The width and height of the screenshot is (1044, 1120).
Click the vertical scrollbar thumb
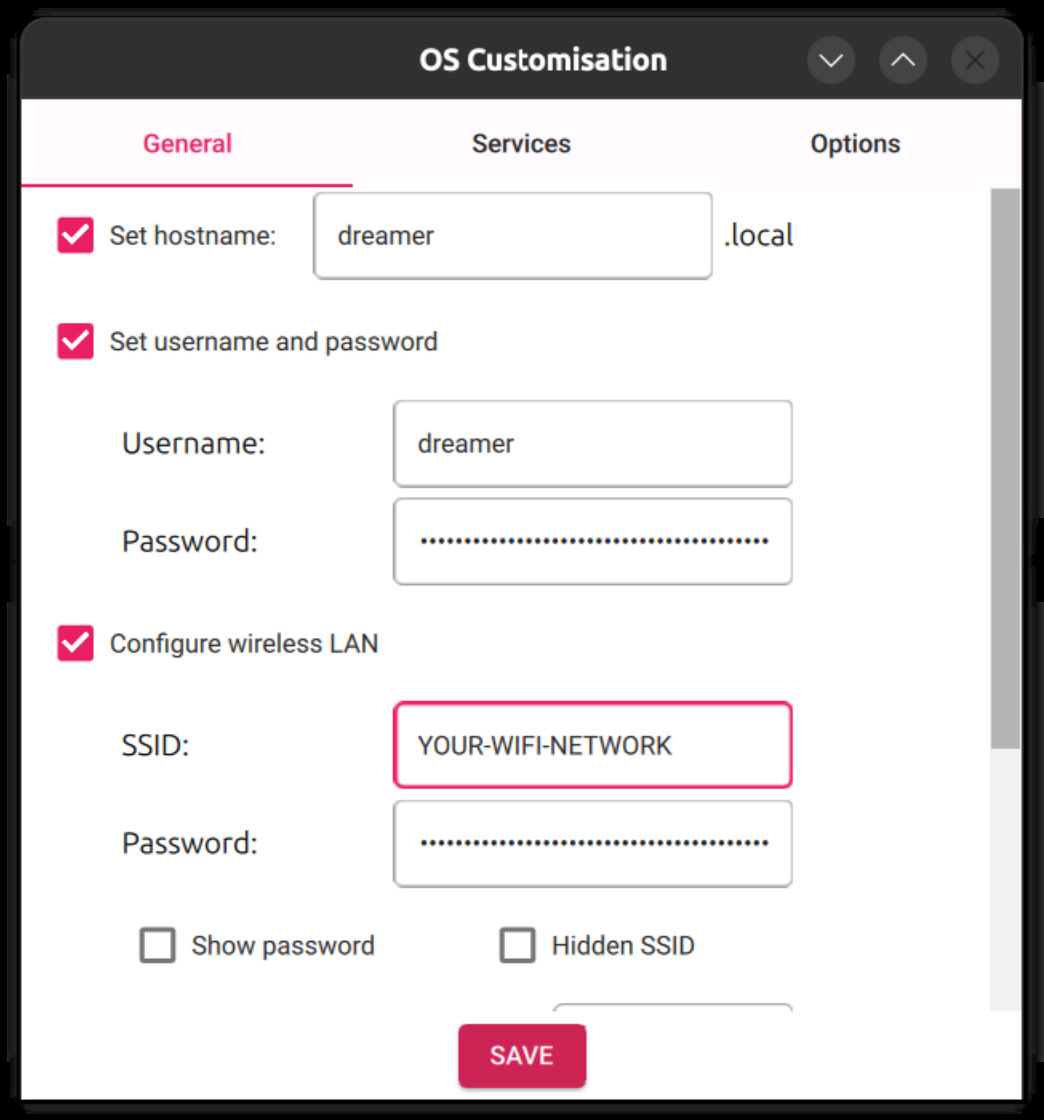point(1006,468)
